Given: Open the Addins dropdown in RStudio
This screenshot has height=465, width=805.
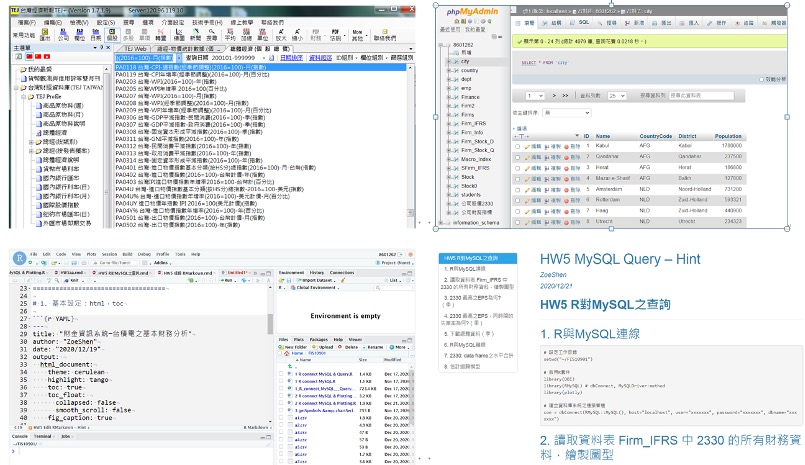Looking at the screenshot, I should (162, 263).
